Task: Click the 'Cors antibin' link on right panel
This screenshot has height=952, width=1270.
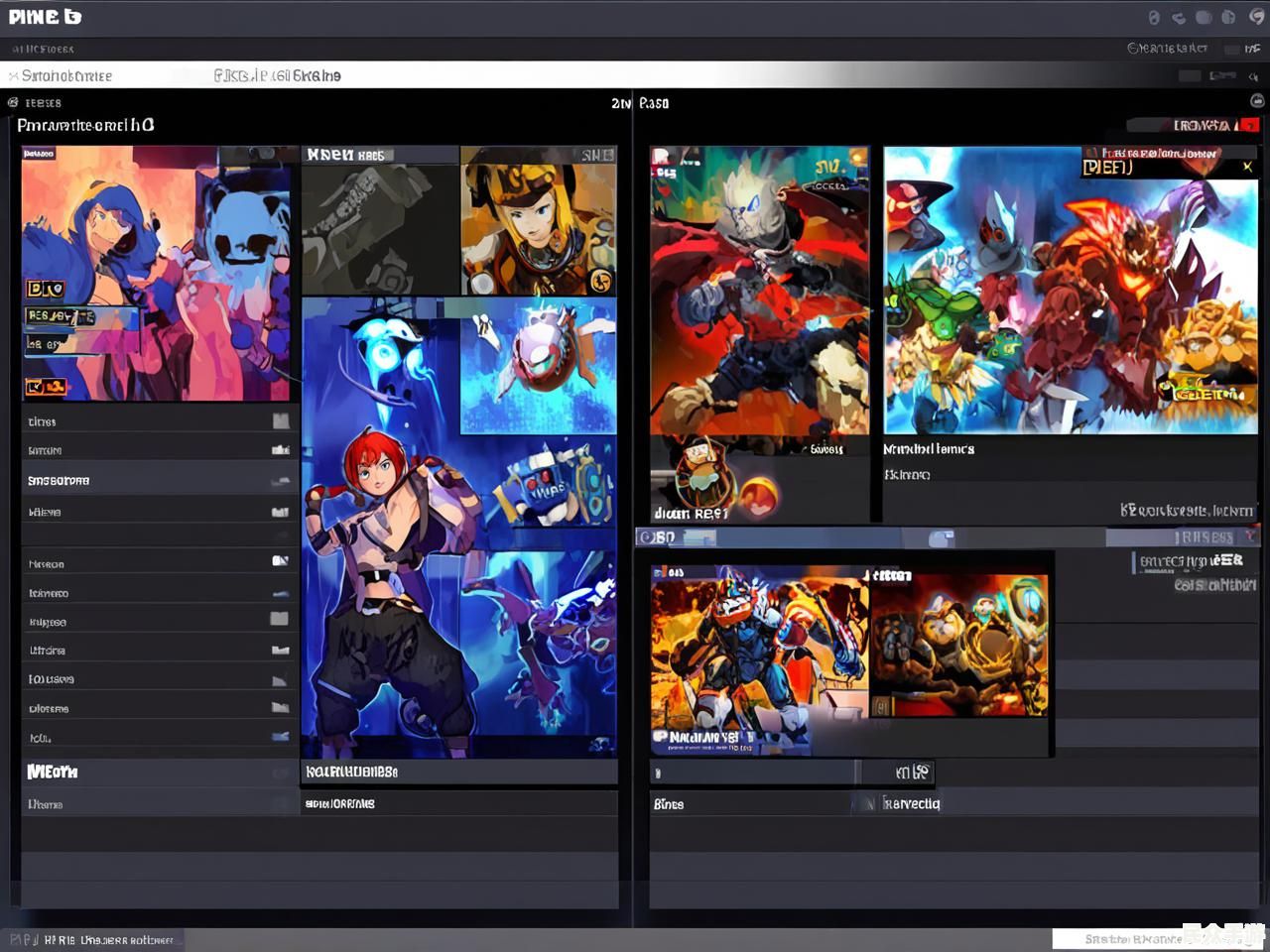Action: pos(1215,585)
